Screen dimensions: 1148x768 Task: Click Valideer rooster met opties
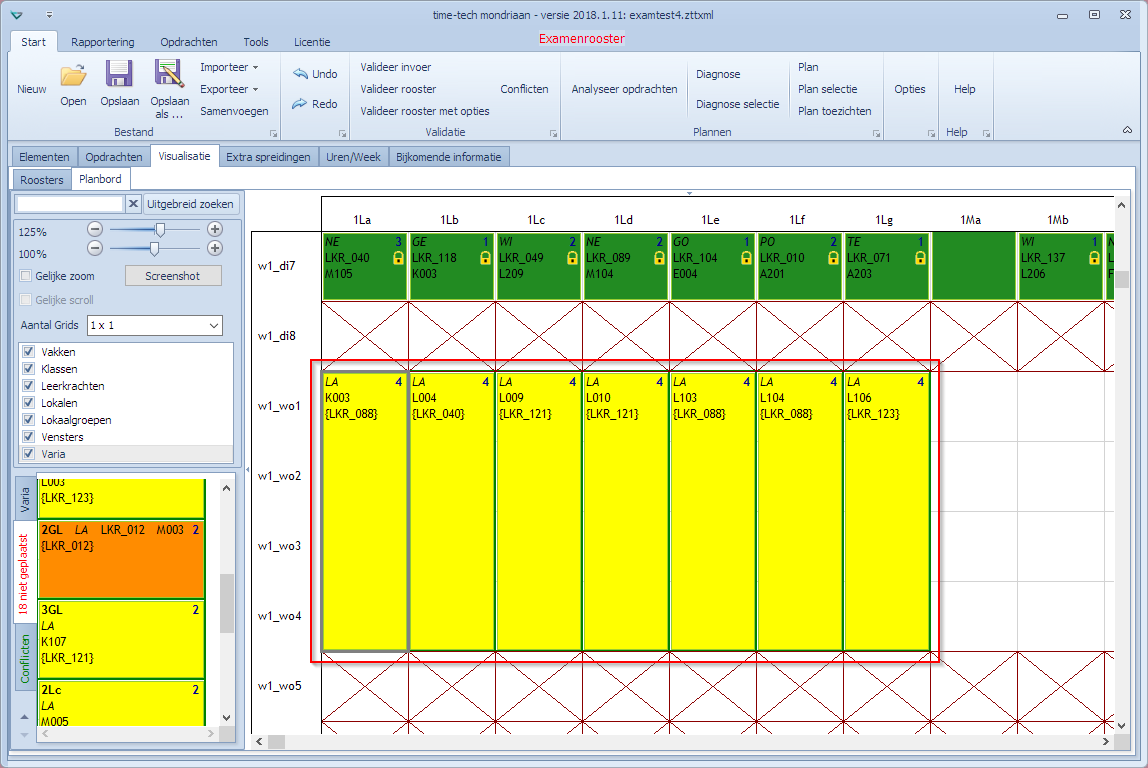(425, 111)
